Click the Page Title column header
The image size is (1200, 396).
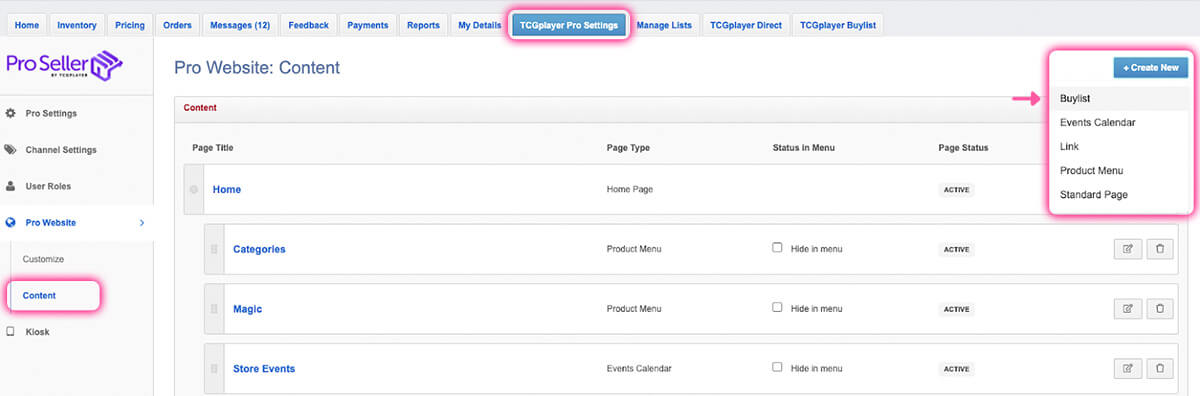(213, 148)
